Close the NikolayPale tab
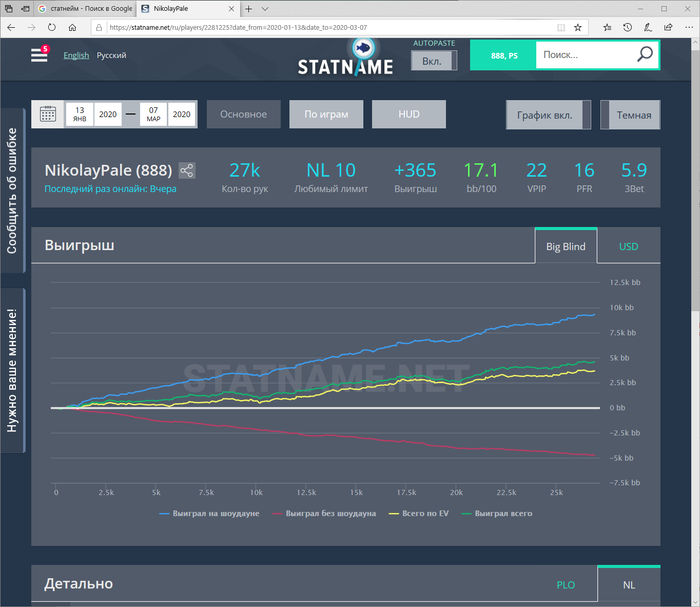Screen dimensions: 700x607 (231, 8)
